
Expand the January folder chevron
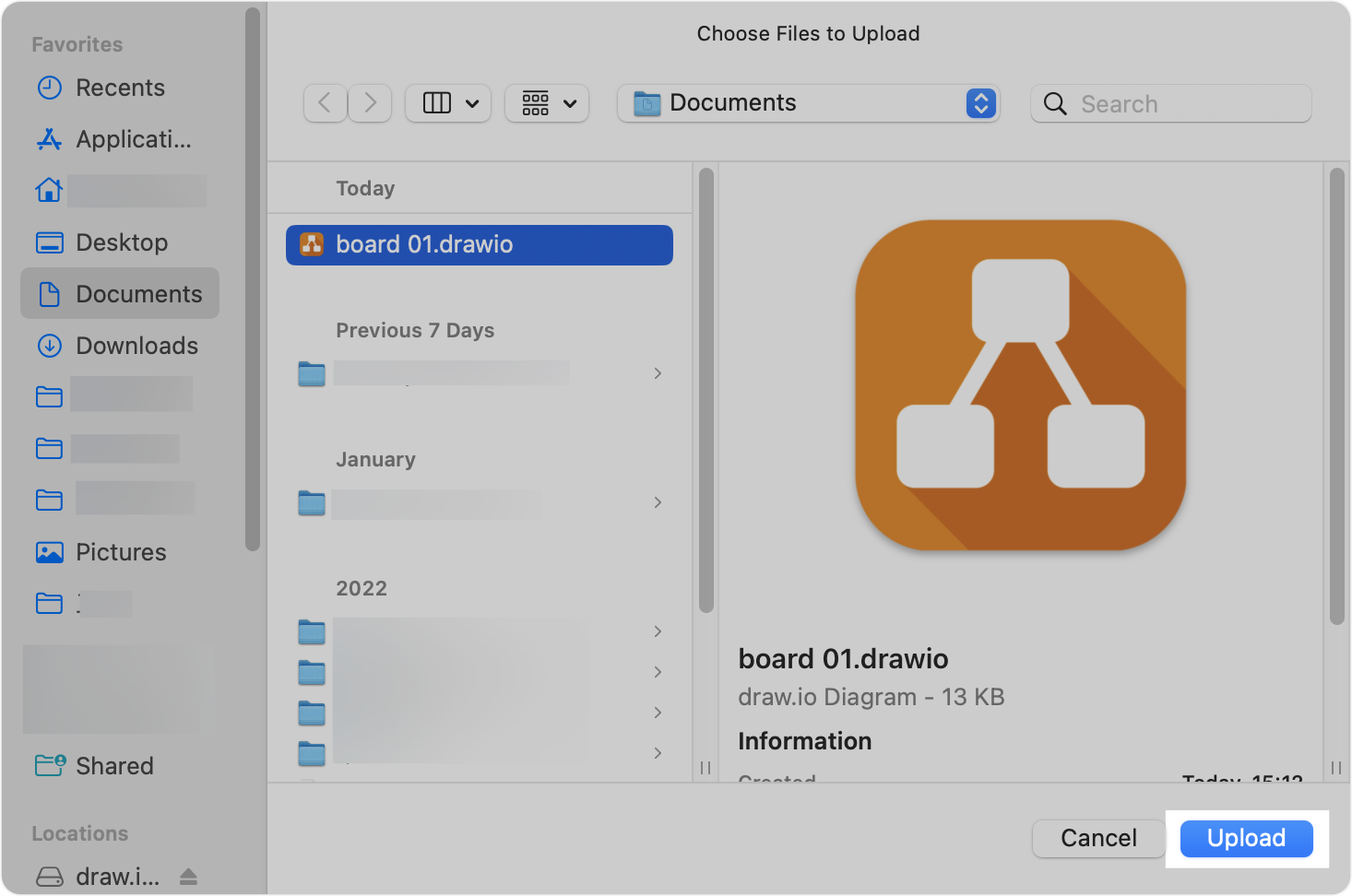click(x=658, y=502)
